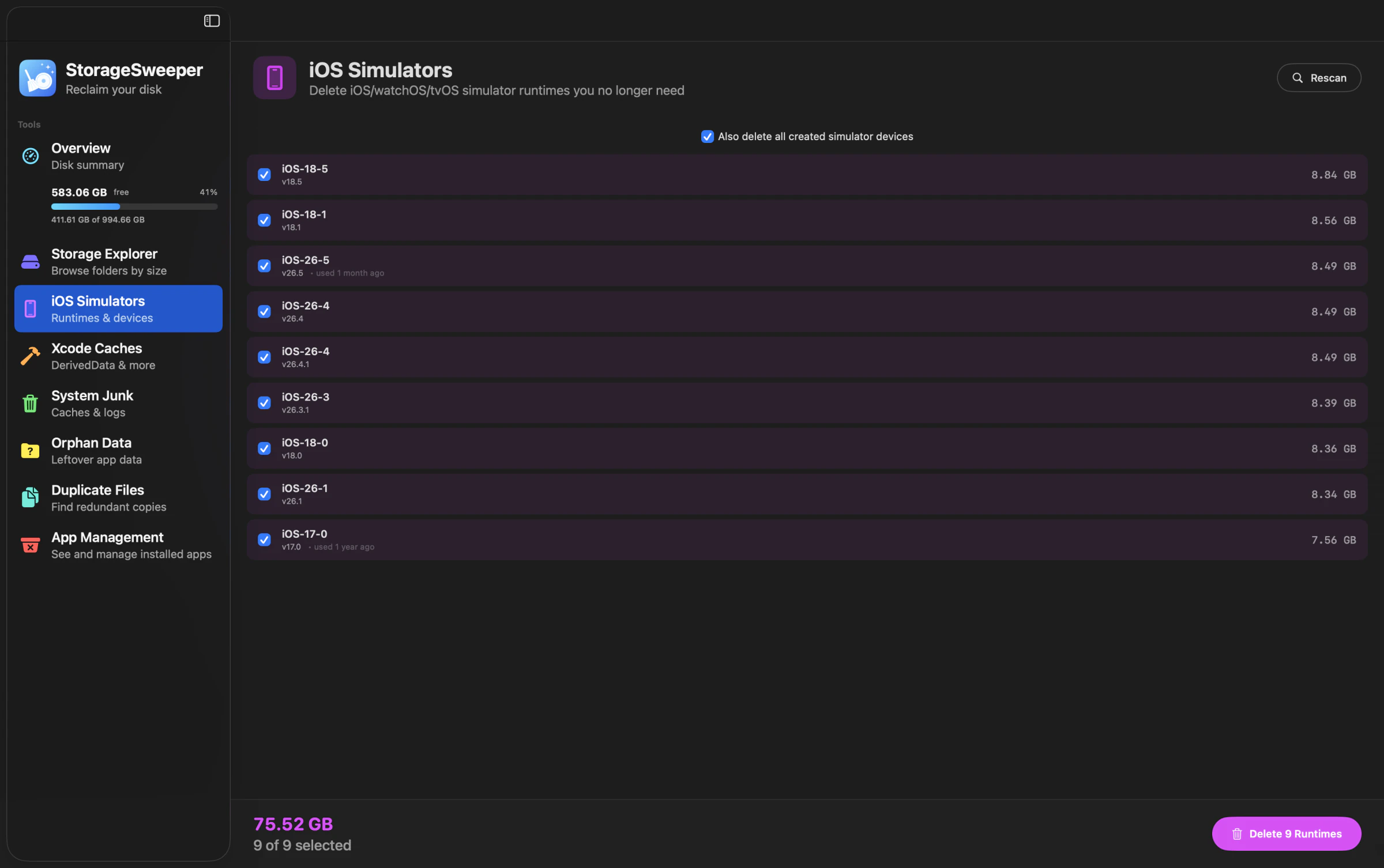
Task: Click the disk usage progress bar
Action: click(x=134, y=206)
